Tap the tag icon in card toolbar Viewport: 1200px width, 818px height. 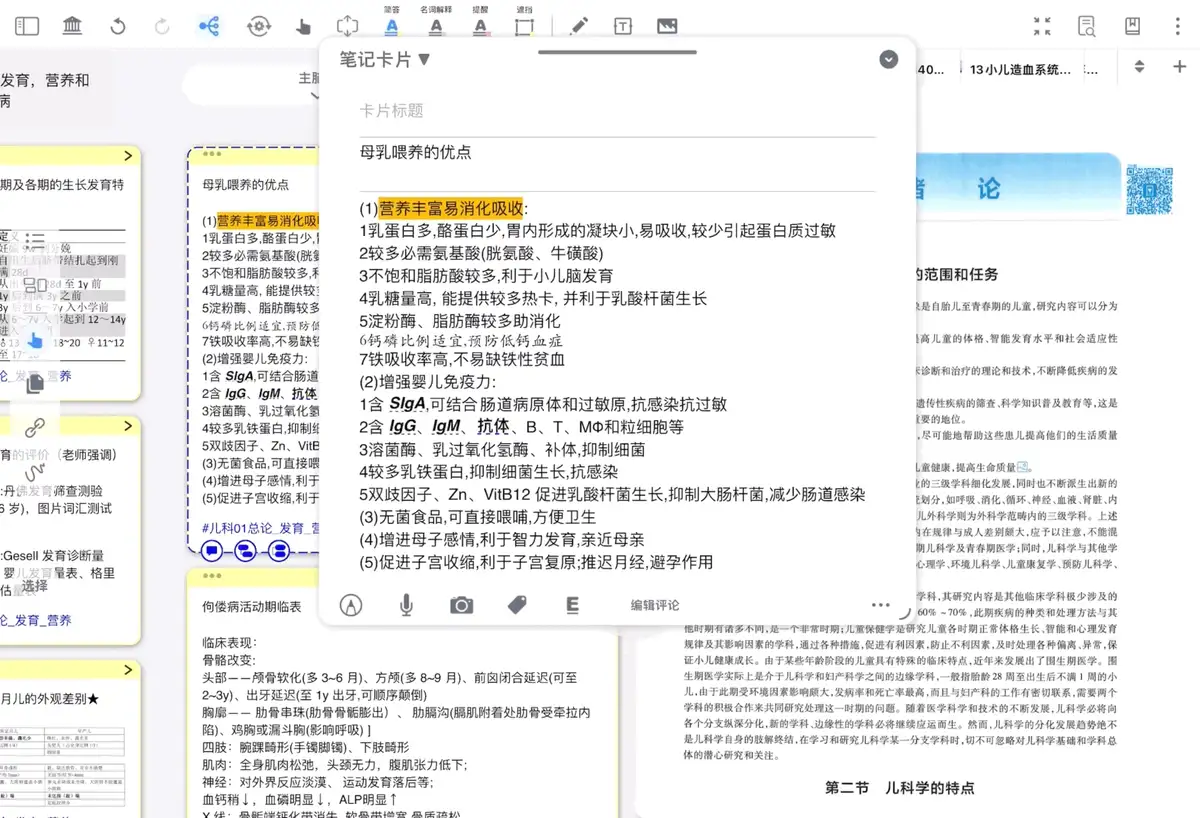point(517,605)
